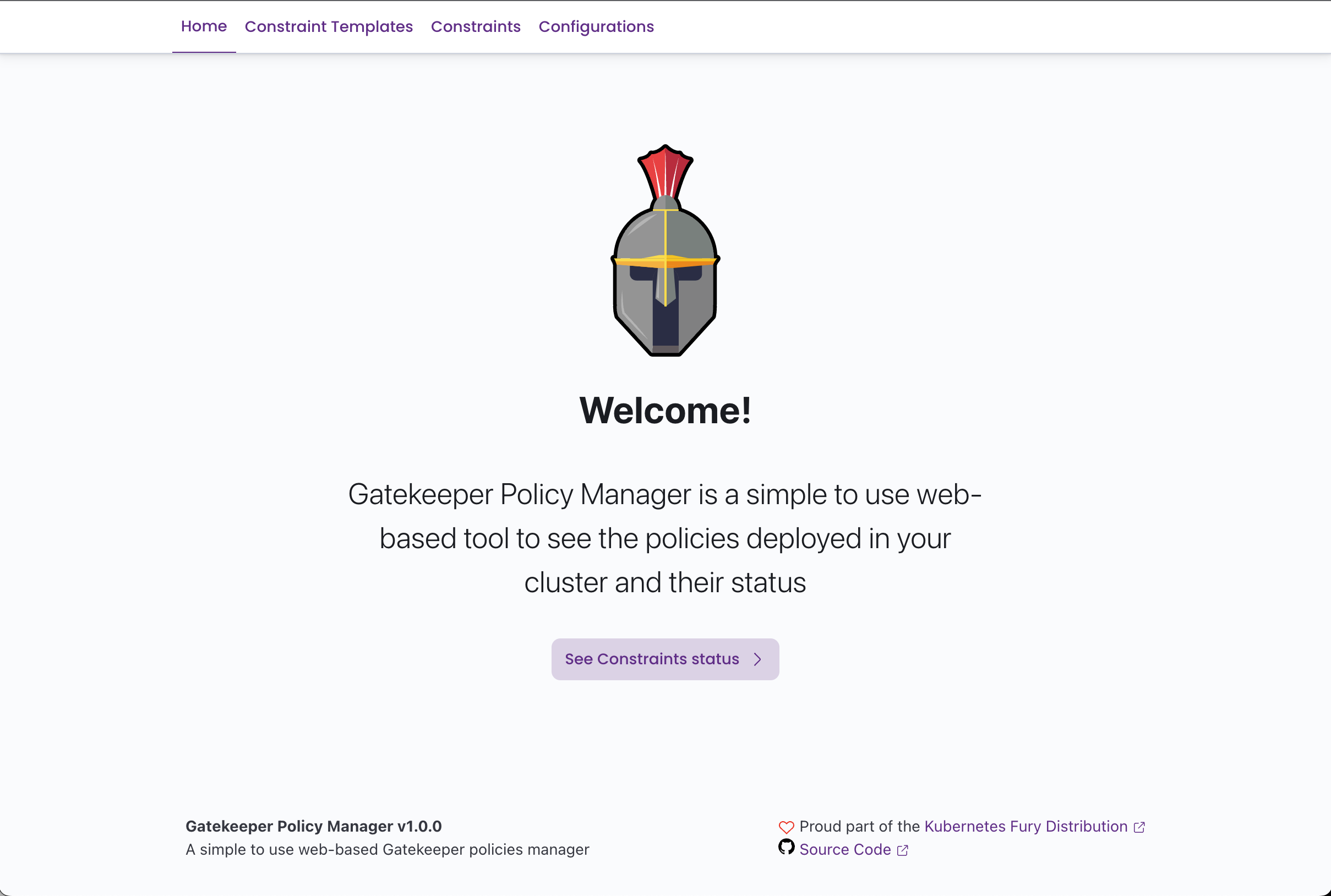The height and width of the screenshot is (896, 1331).
Task: Click the GitHub octocat icon
Action: (787, 847)
